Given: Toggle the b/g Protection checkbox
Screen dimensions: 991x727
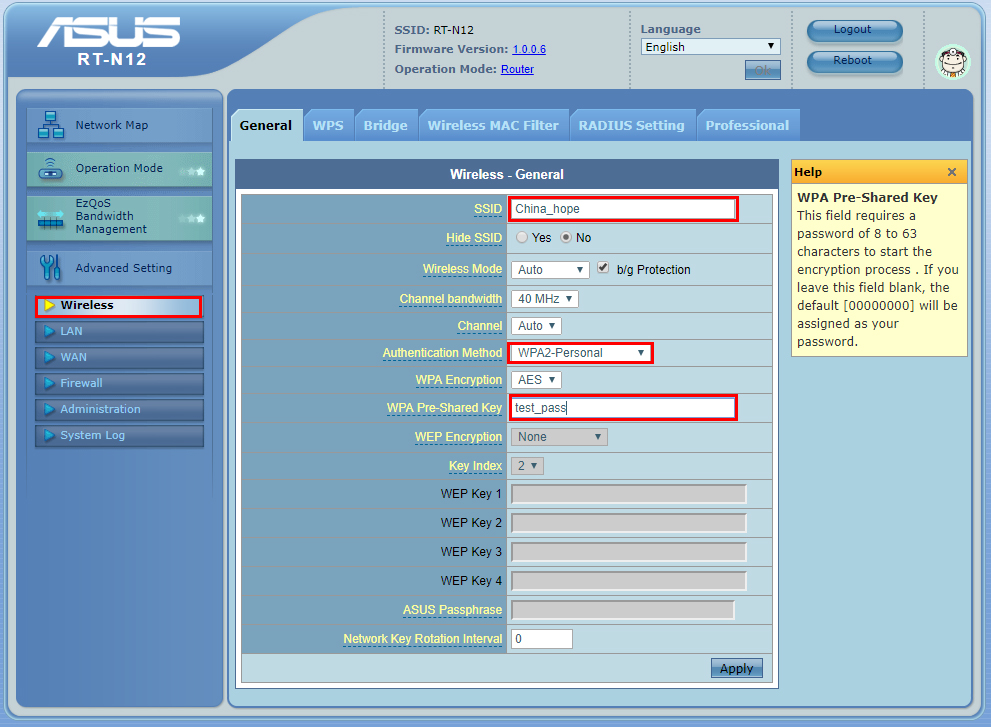Looking at the screenshot, I should tap(603, 269).
